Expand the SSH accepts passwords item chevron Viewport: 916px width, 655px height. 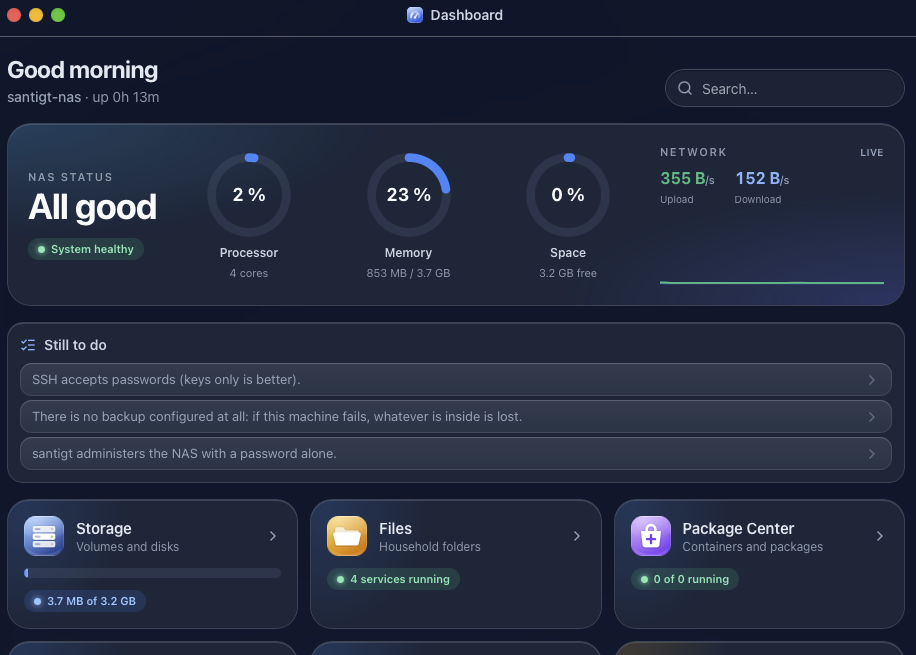[x=872, y=380]
